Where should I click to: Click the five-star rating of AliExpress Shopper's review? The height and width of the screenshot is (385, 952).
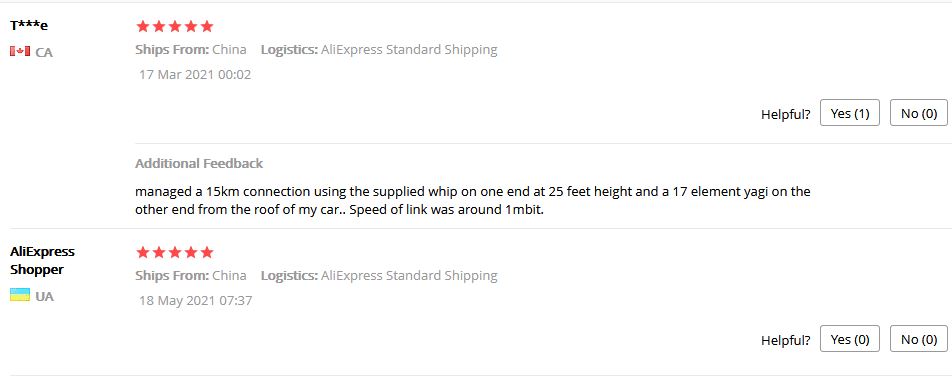point(175,252)
